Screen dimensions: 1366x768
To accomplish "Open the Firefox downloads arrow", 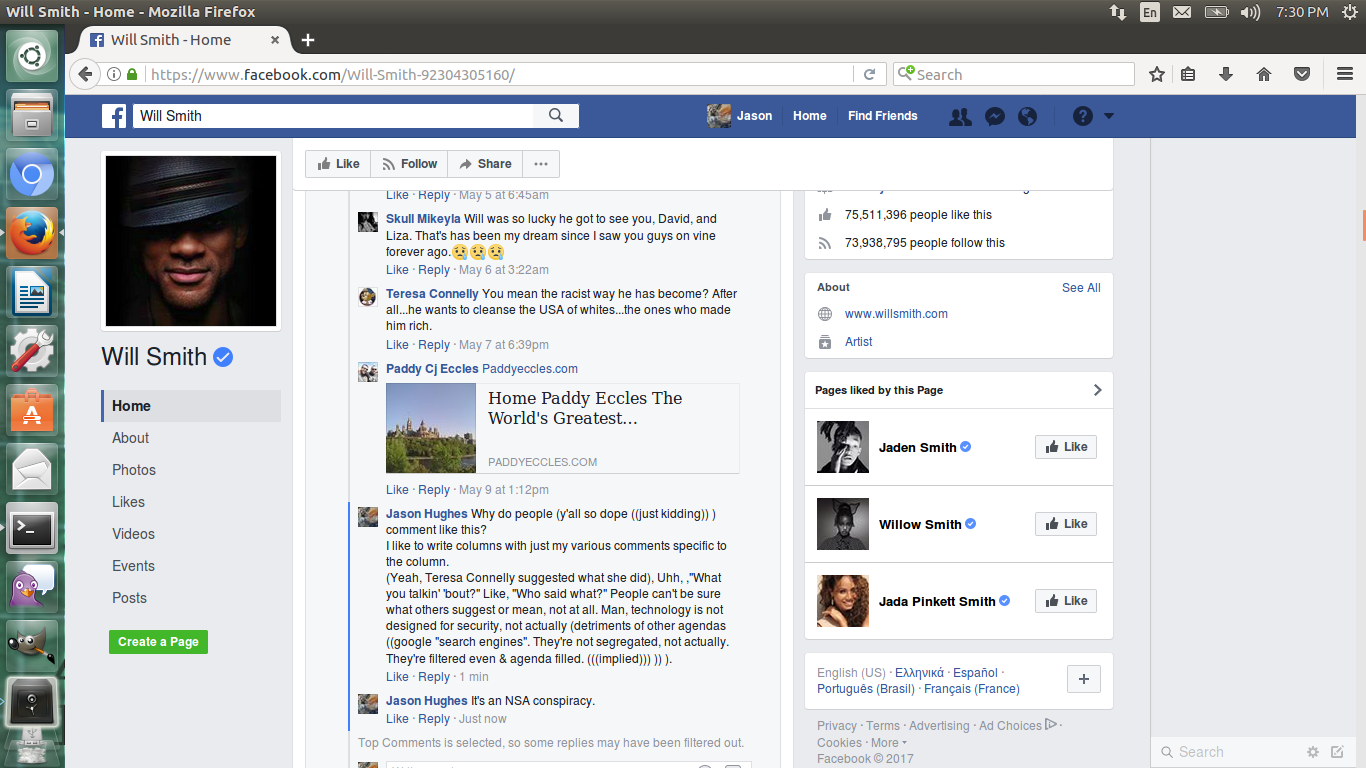I will tap(1226, 74).
